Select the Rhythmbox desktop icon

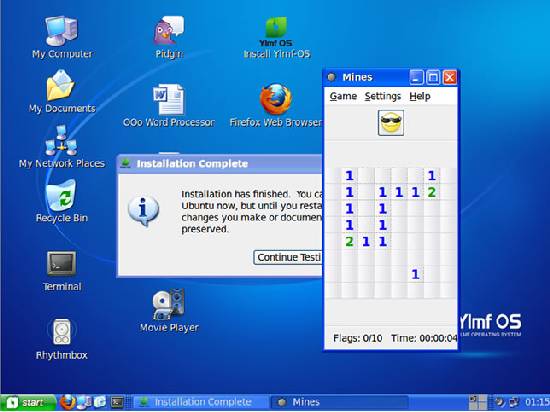[x=61, y=339]
